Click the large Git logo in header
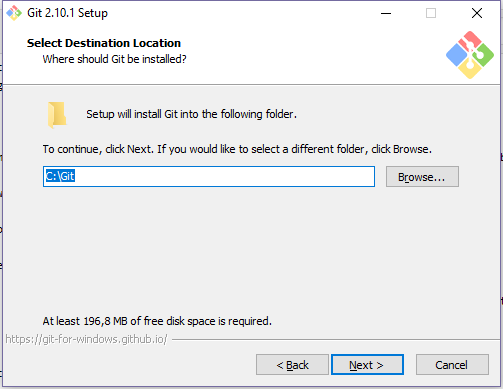Viewport: 503px width, 389px height. [x=470, y=55]
